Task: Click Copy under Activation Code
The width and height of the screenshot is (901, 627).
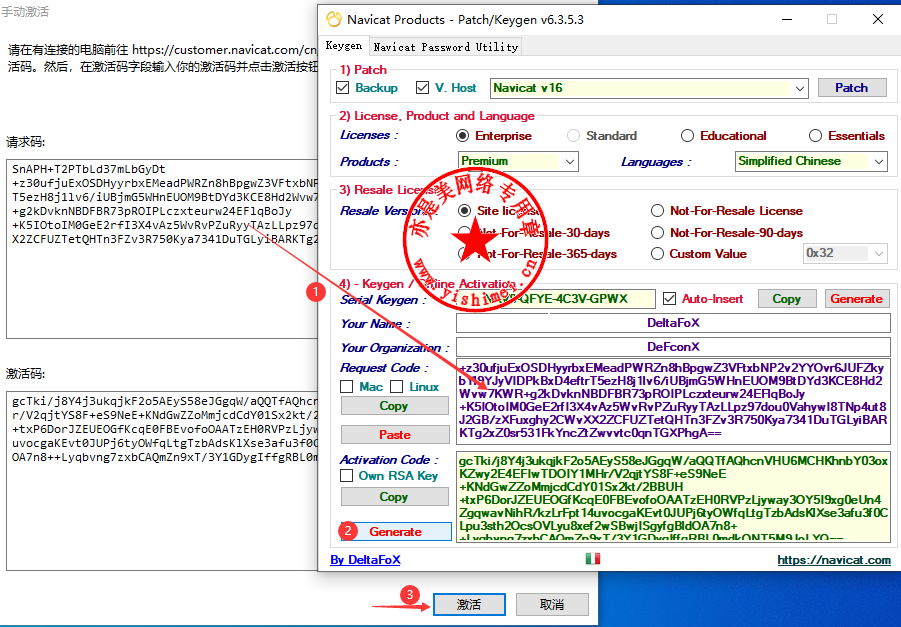Action: pos(395,497)
